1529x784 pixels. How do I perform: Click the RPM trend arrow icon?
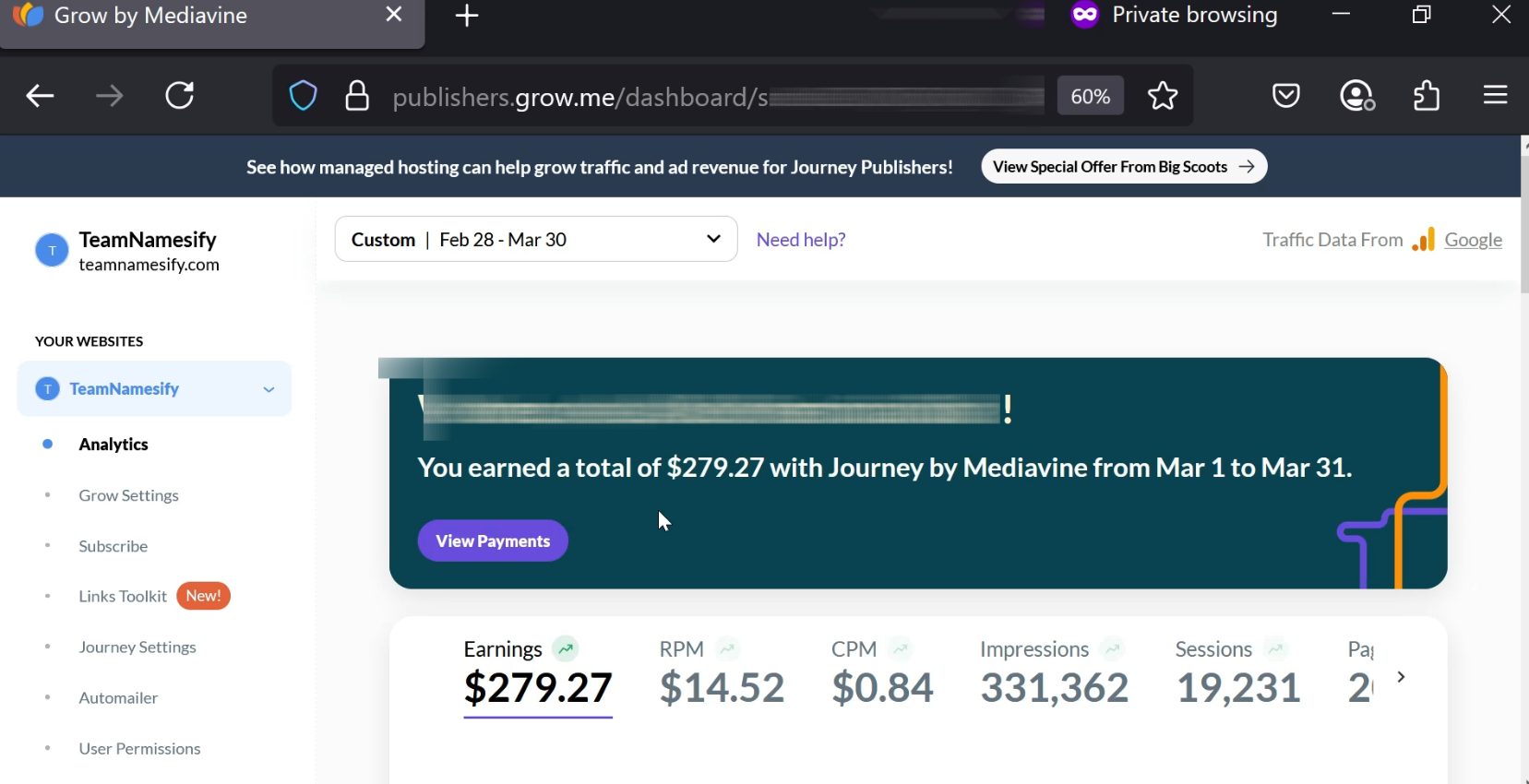[727, 649]
